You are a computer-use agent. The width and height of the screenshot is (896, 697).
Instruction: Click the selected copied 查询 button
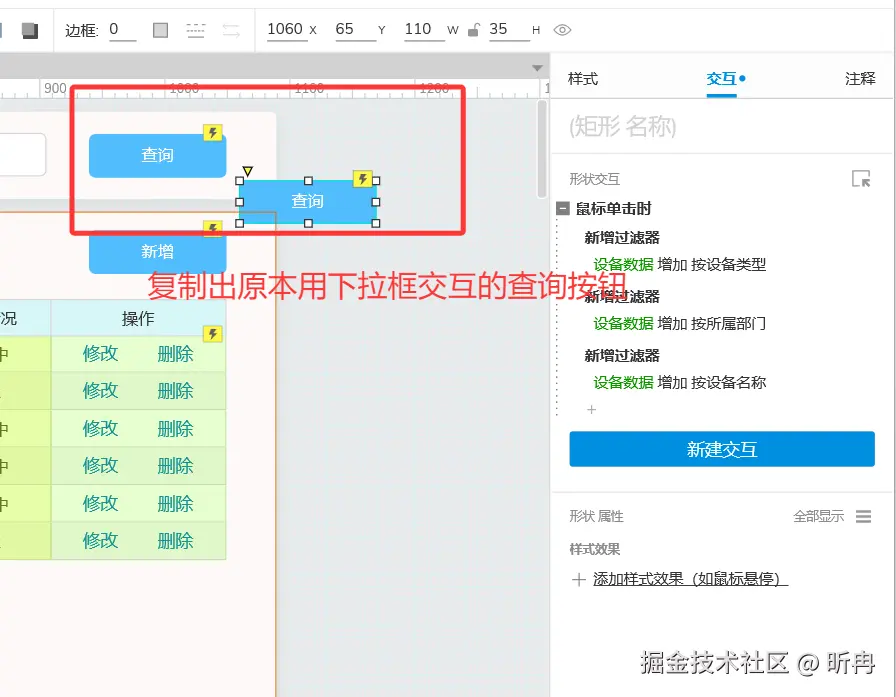pyautogui.click(x=307, y=201)
